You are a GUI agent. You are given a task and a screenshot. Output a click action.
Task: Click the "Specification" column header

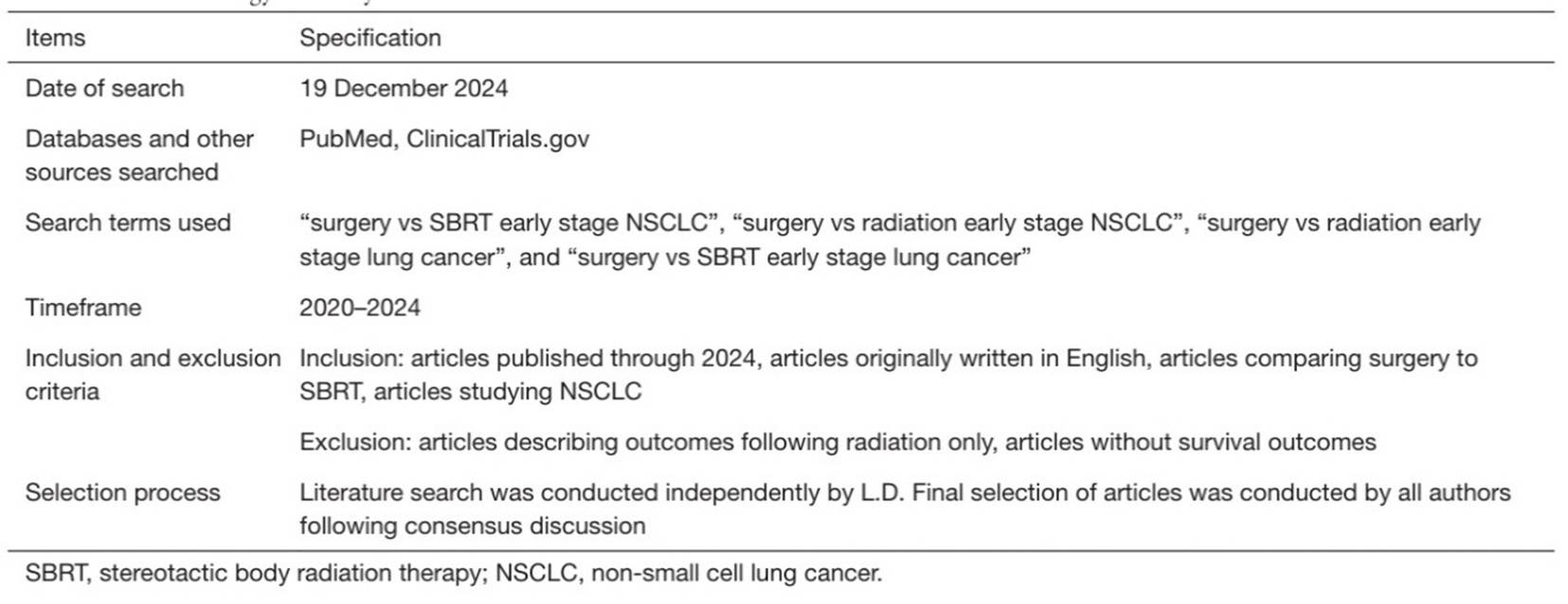(x=369, y=38)
